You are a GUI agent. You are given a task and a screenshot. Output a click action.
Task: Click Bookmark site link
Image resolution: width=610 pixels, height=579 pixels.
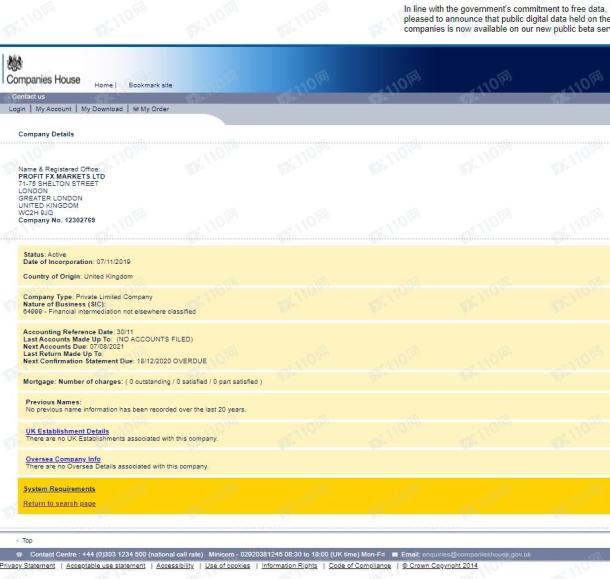150,85
